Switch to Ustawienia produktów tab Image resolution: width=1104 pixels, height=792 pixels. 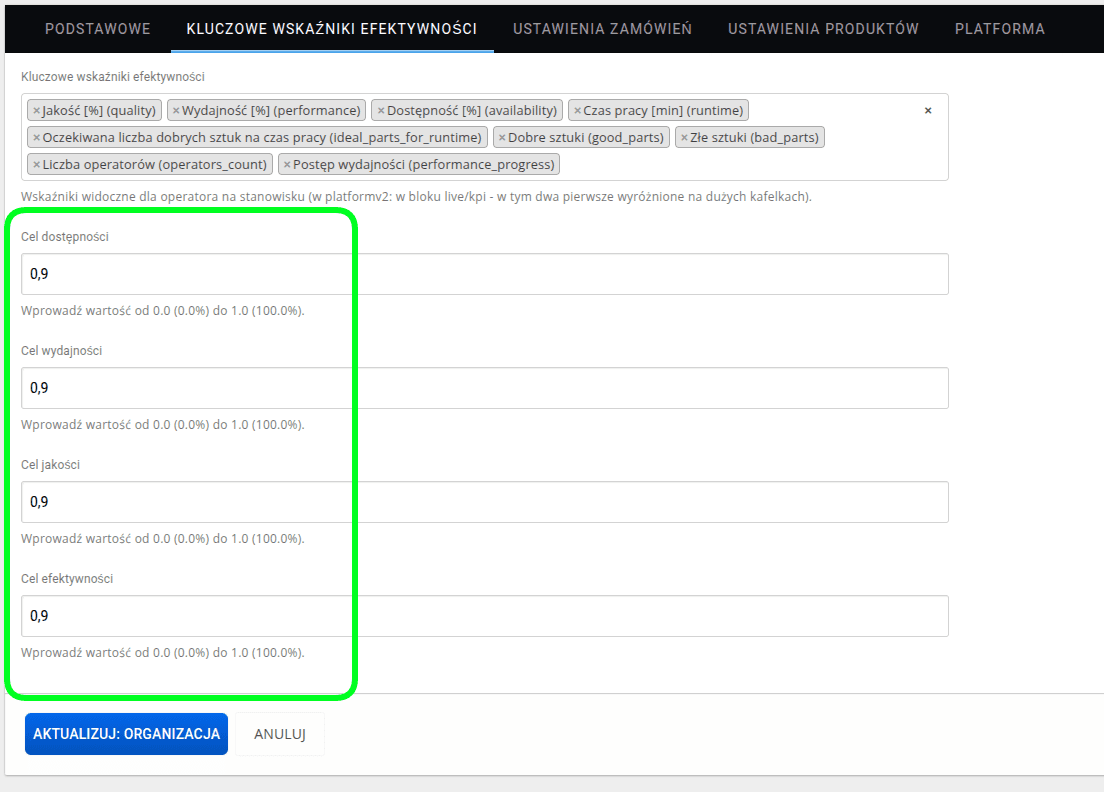pyautogui.click(x=823, y=29)
